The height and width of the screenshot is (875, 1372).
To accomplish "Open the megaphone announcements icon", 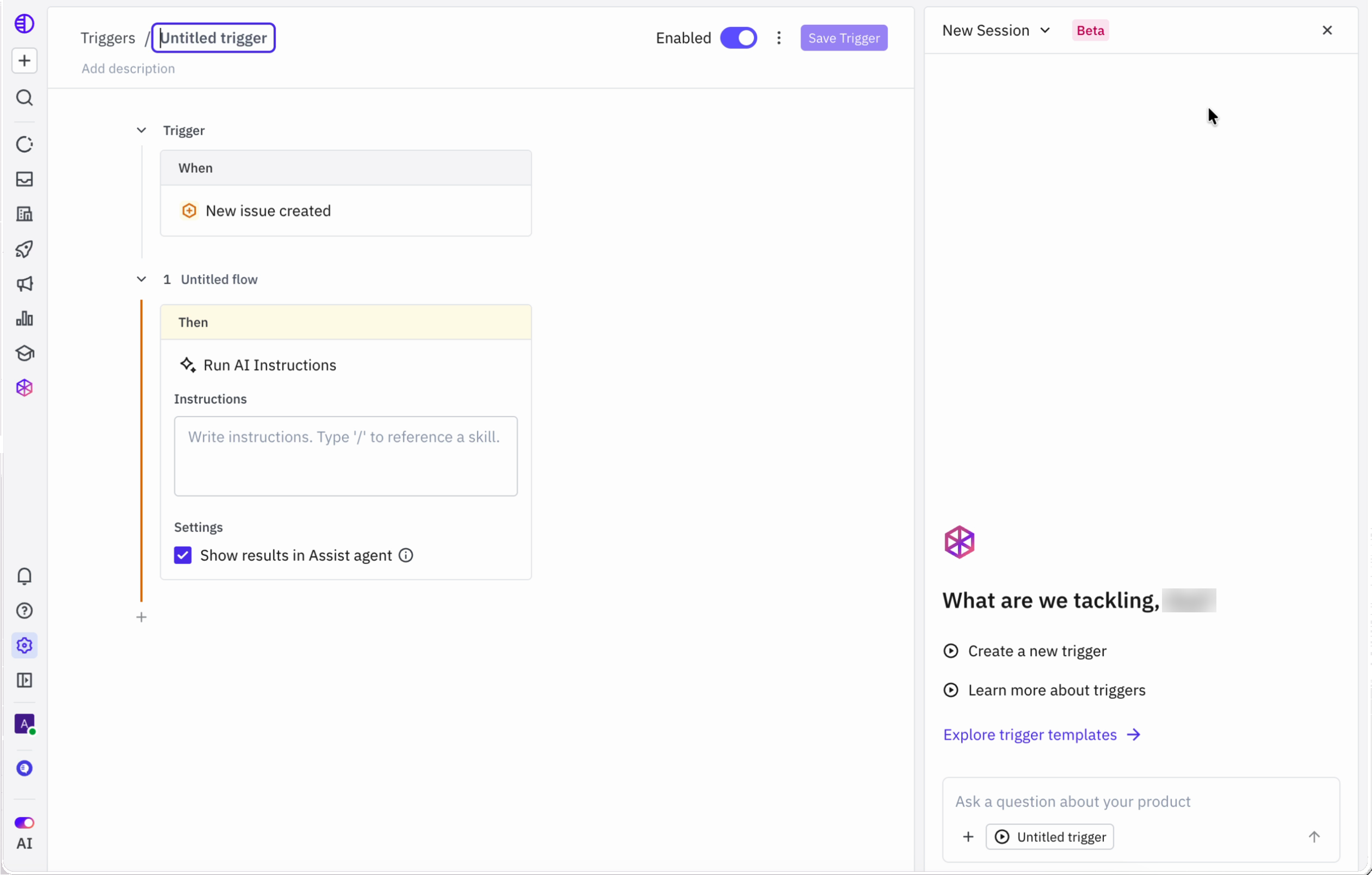I will click(24, 284).
